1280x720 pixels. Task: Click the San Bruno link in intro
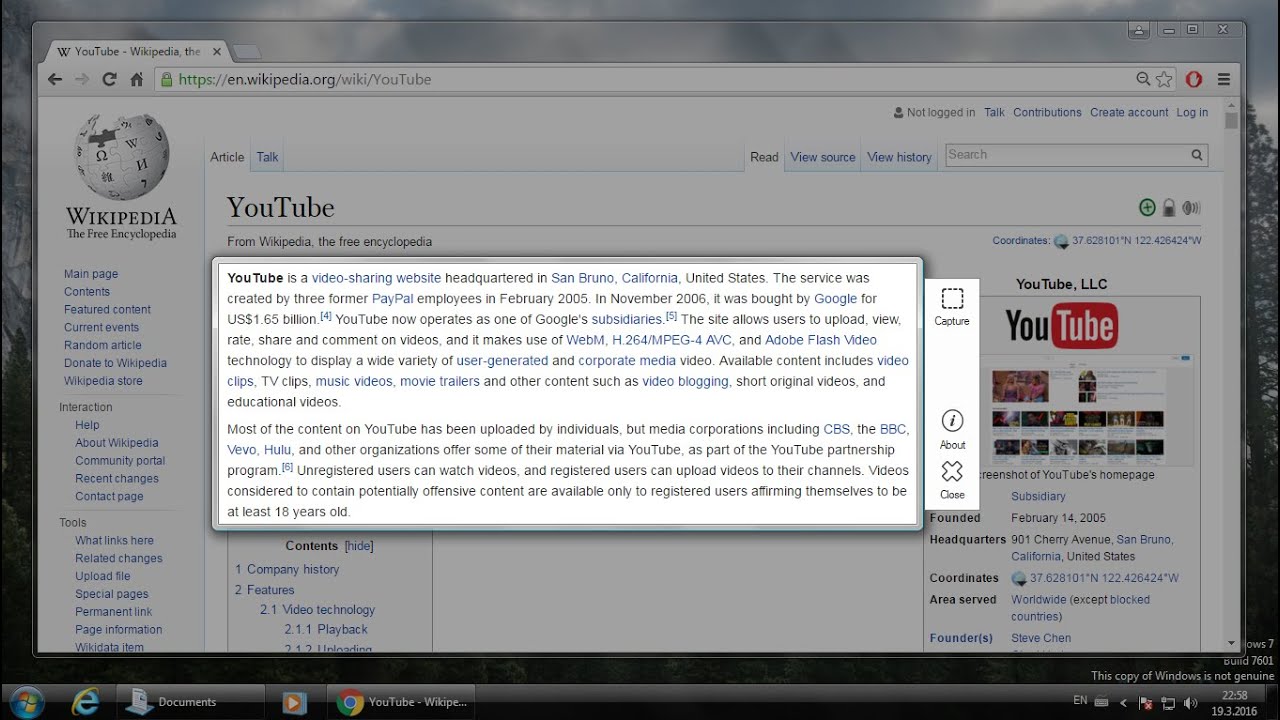582,278
